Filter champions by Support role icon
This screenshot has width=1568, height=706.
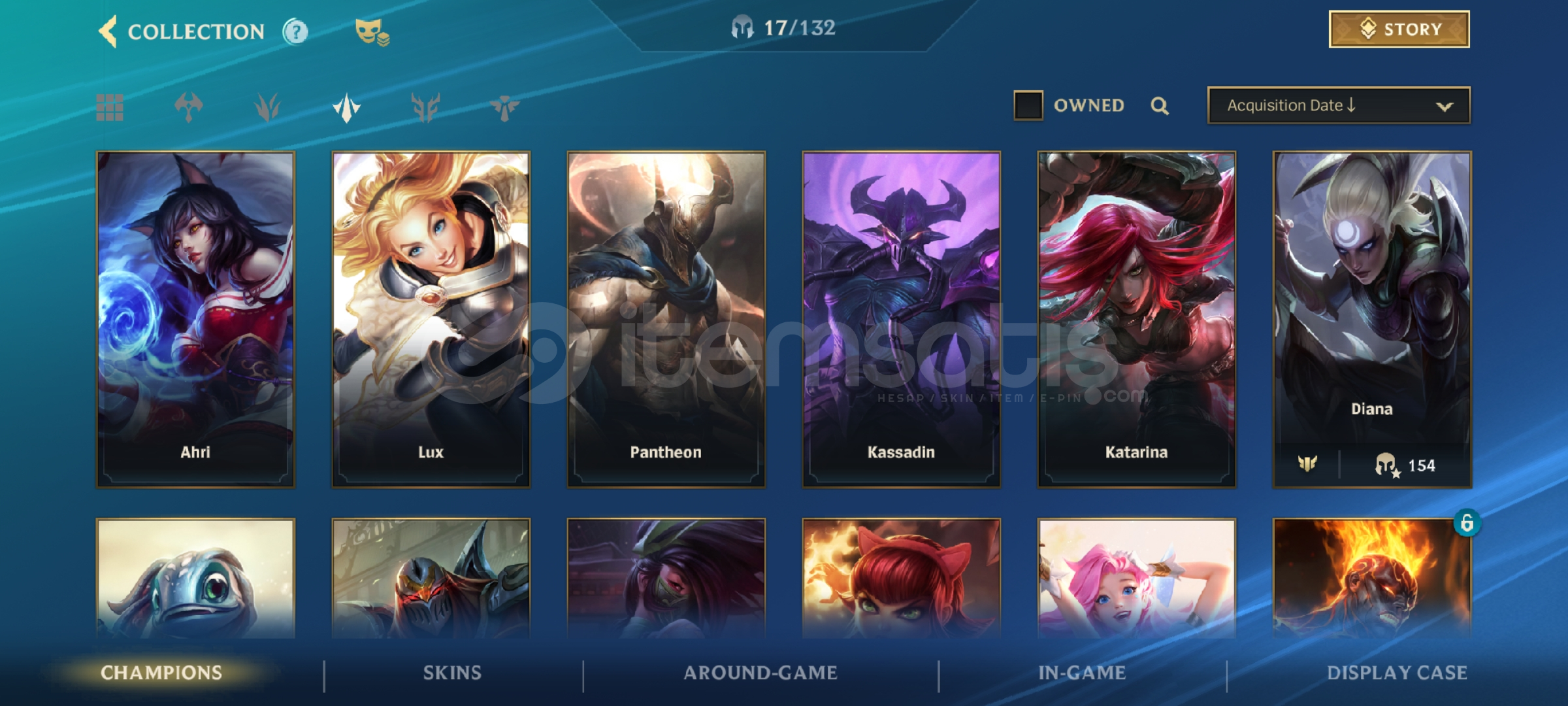(504, 107)
